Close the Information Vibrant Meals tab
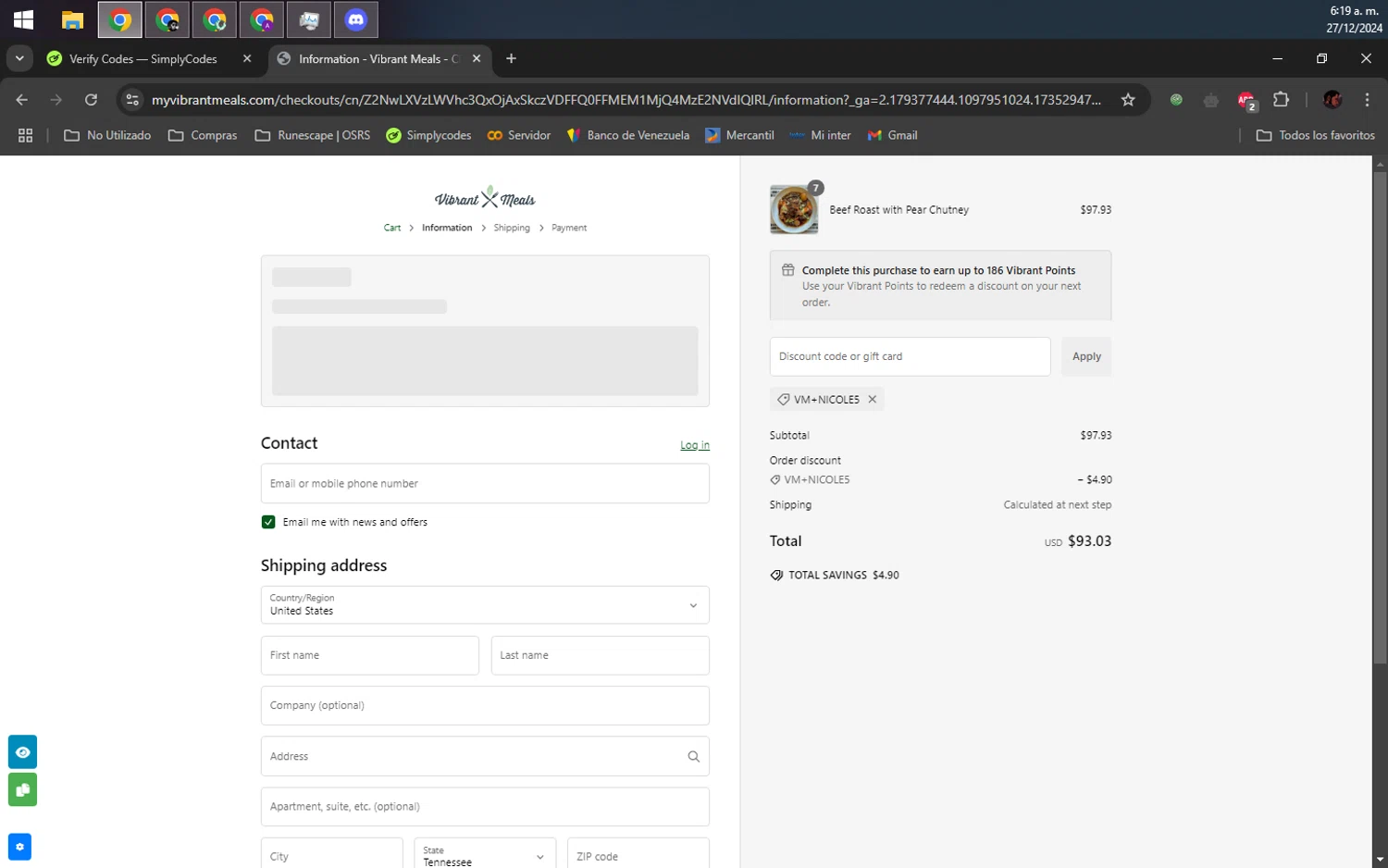 477,58
